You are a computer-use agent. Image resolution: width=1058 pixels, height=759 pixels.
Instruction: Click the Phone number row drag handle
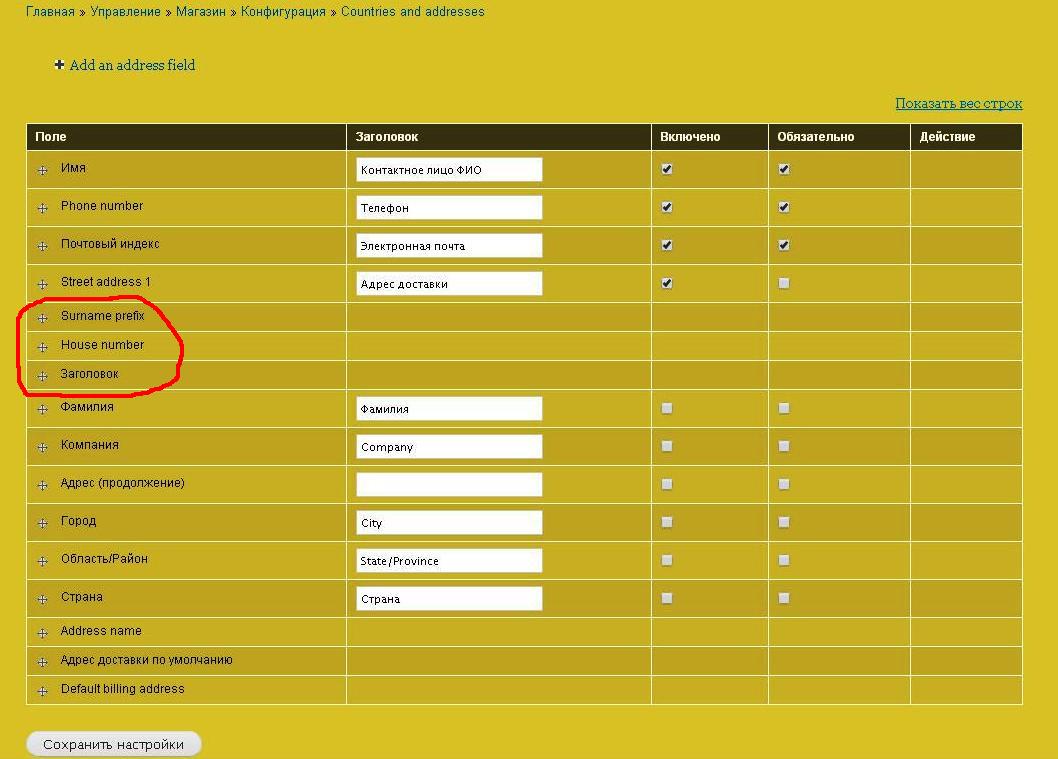coord(42,208)
